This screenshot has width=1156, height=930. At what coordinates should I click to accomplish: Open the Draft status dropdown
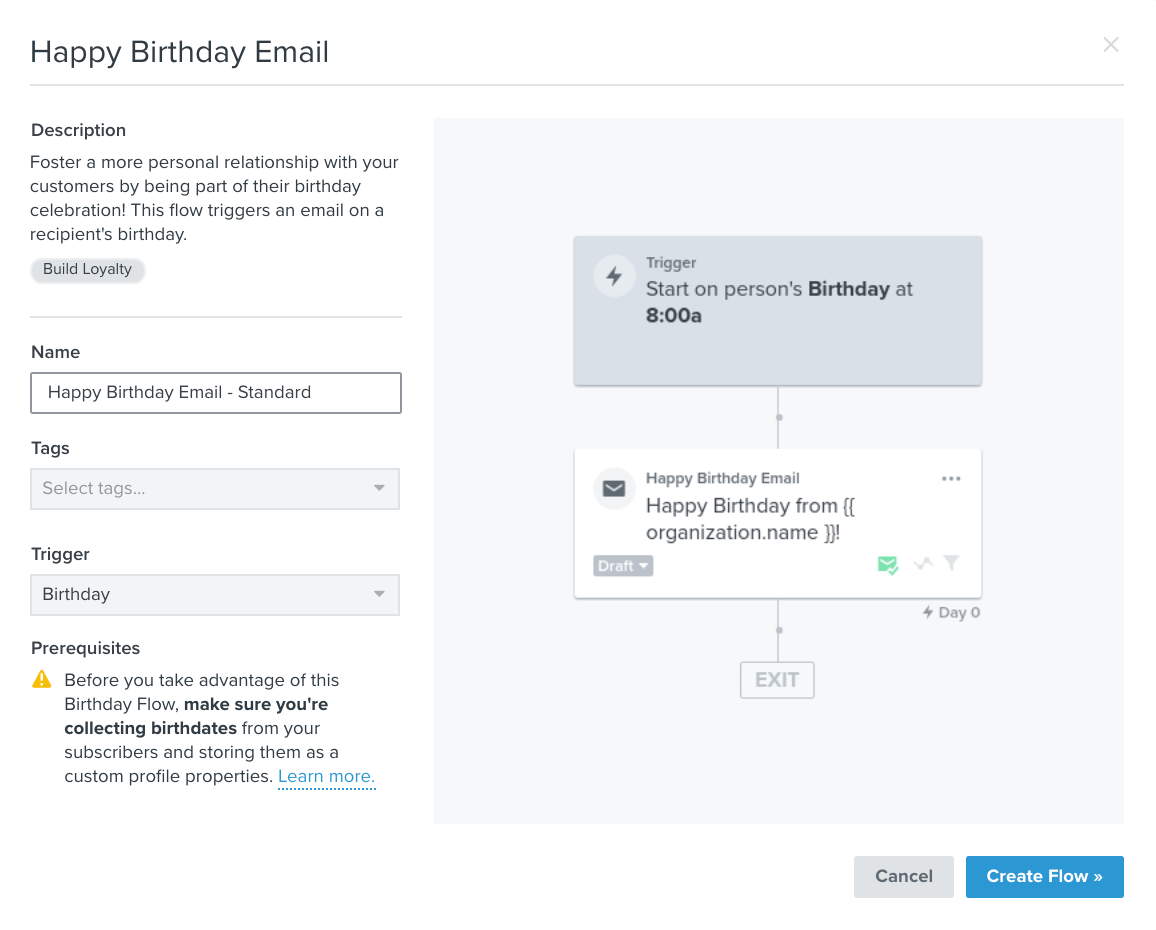point(623,566)
